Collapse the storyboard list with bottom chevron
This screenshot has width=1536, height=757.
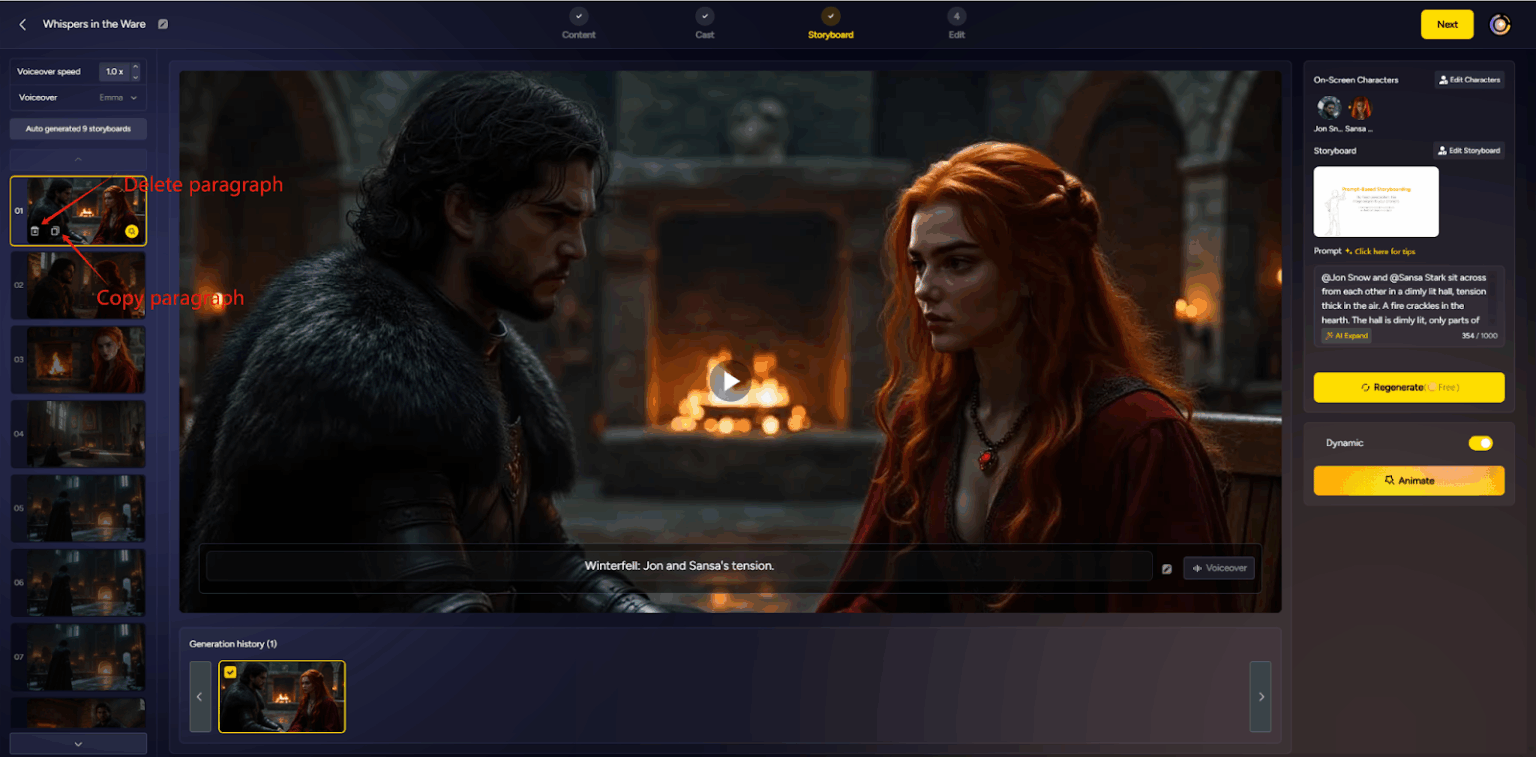click(x=78, y=743)
